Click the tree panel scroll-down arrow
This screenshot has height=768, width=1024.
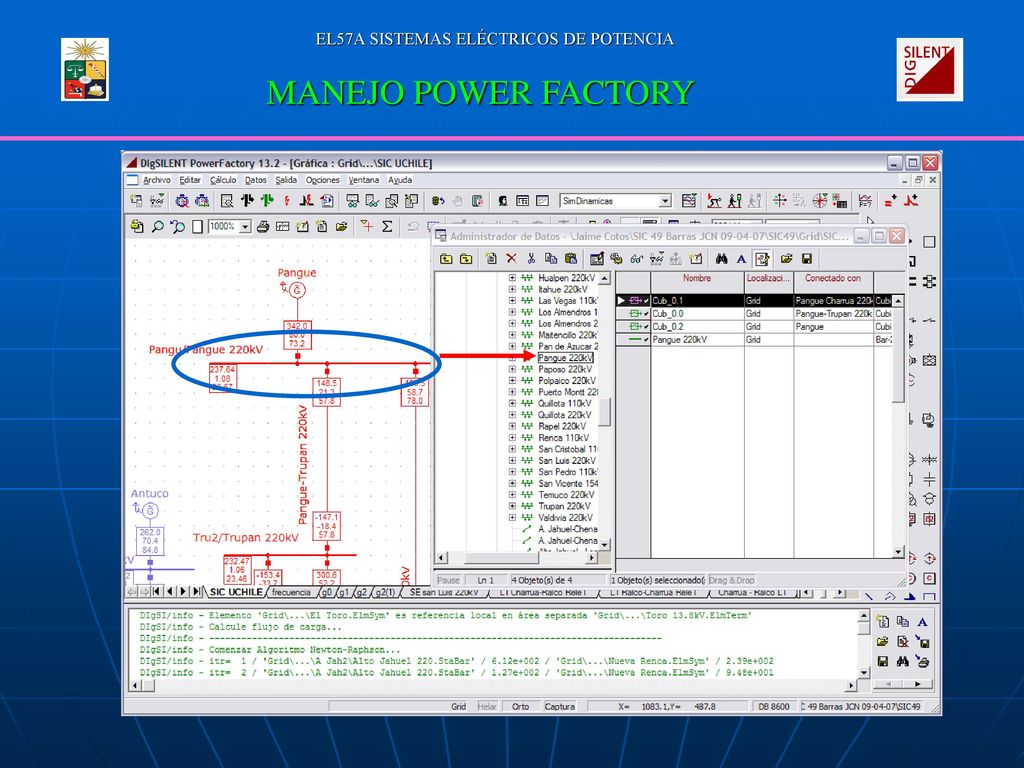click(x=605, y=545)
